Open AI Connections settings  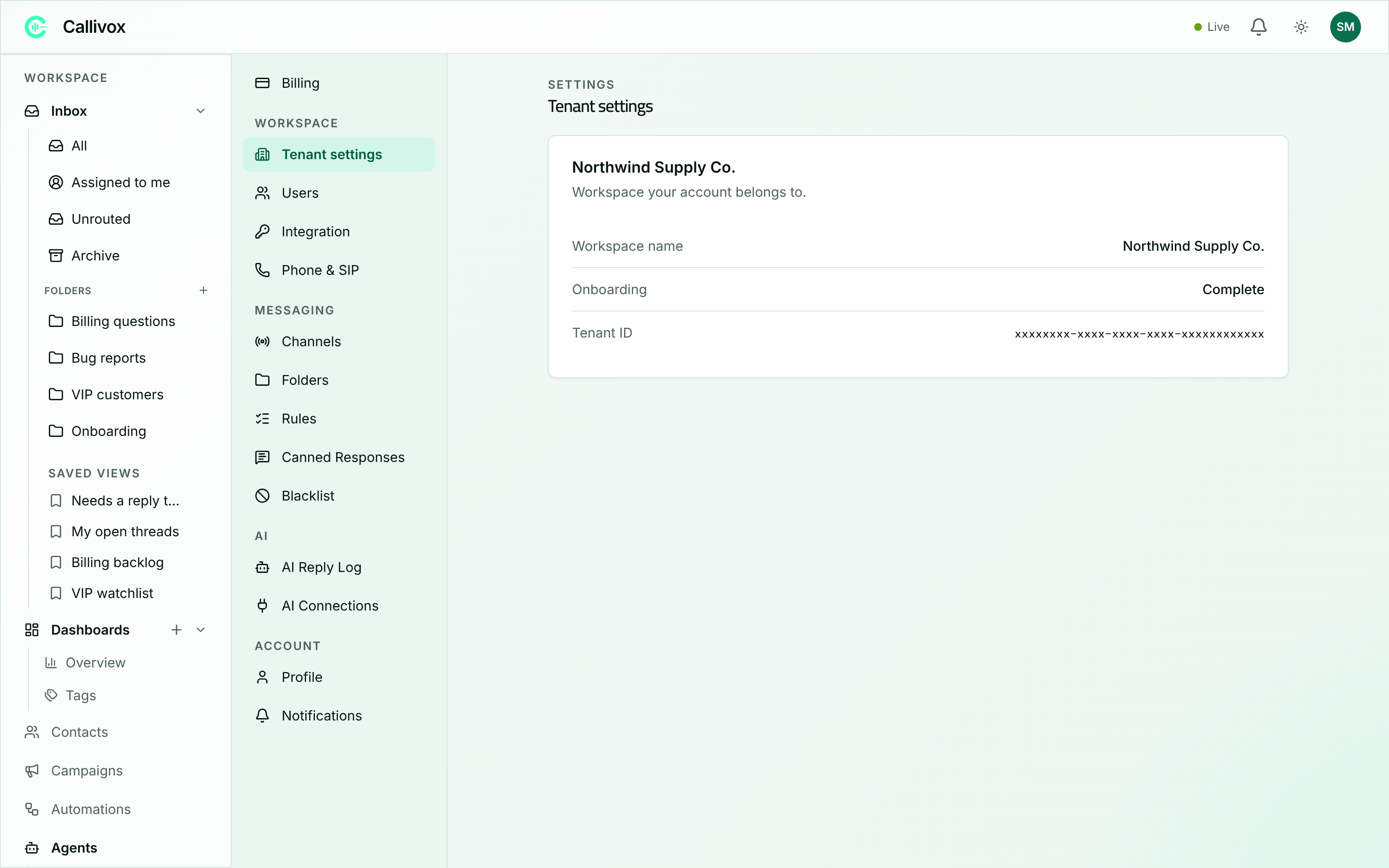pos(339,606)
